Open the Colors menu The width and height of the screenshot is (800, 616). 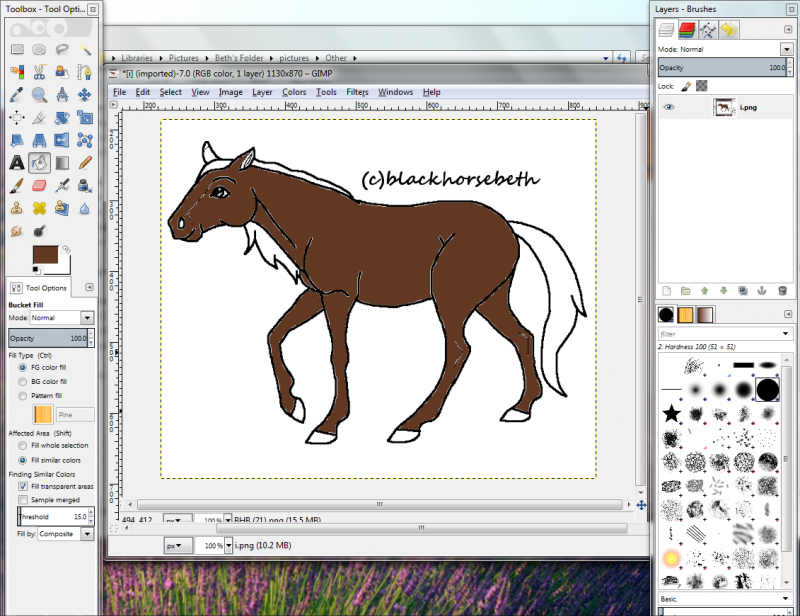click(294, 92)
